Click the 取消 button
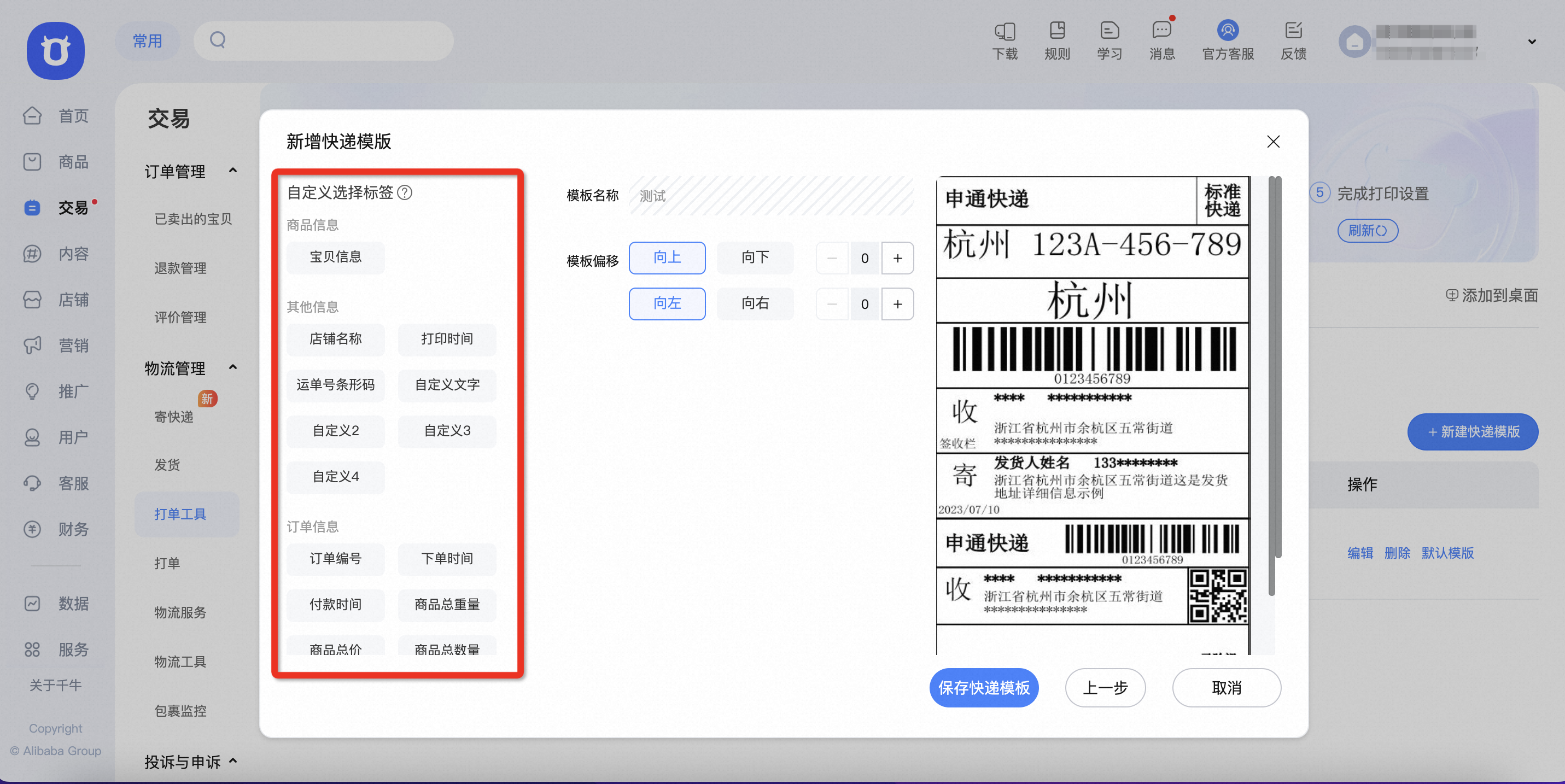The image size is (1565, 784). (1227, 687)
